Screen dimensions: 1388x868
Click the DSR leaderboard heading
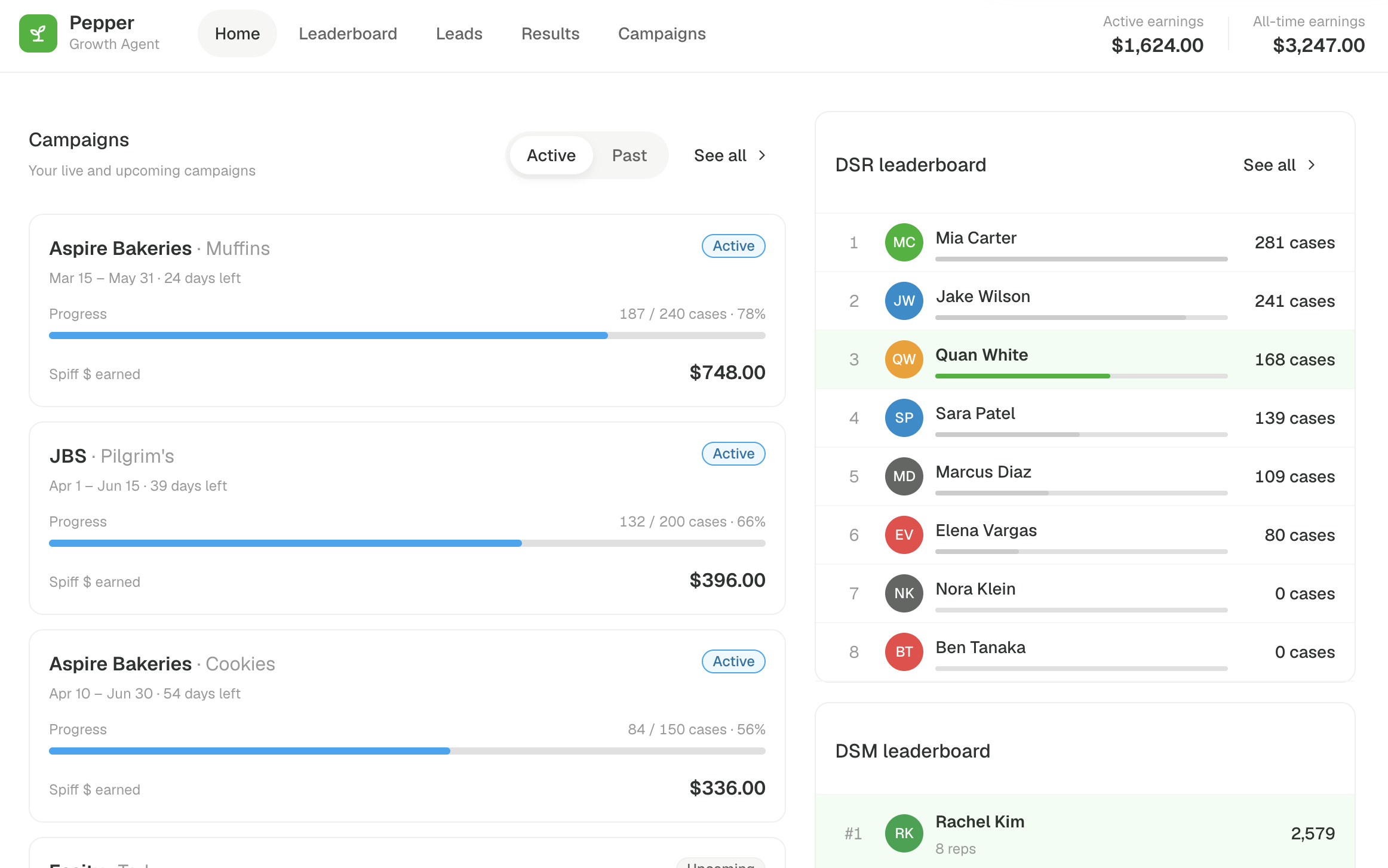pyautogui.click(x=910, y=165)
